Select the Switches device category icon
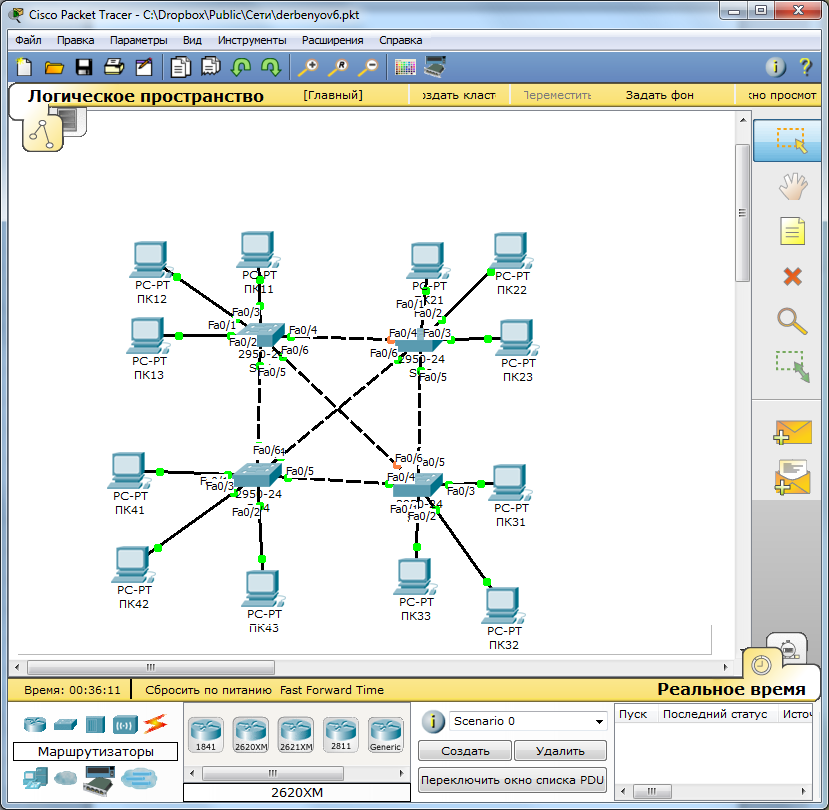The height and width of the screenshot is (810, 829). [65, 724]
